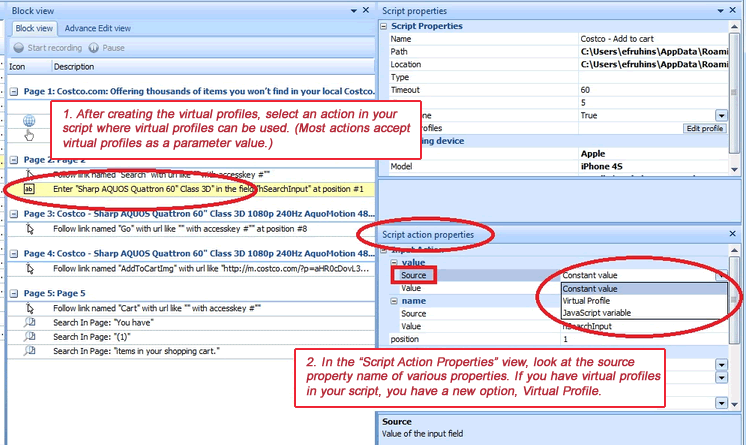Select the Source property under value
The width and height of the screenshot is (746, 445).
[x=413, y=275]
